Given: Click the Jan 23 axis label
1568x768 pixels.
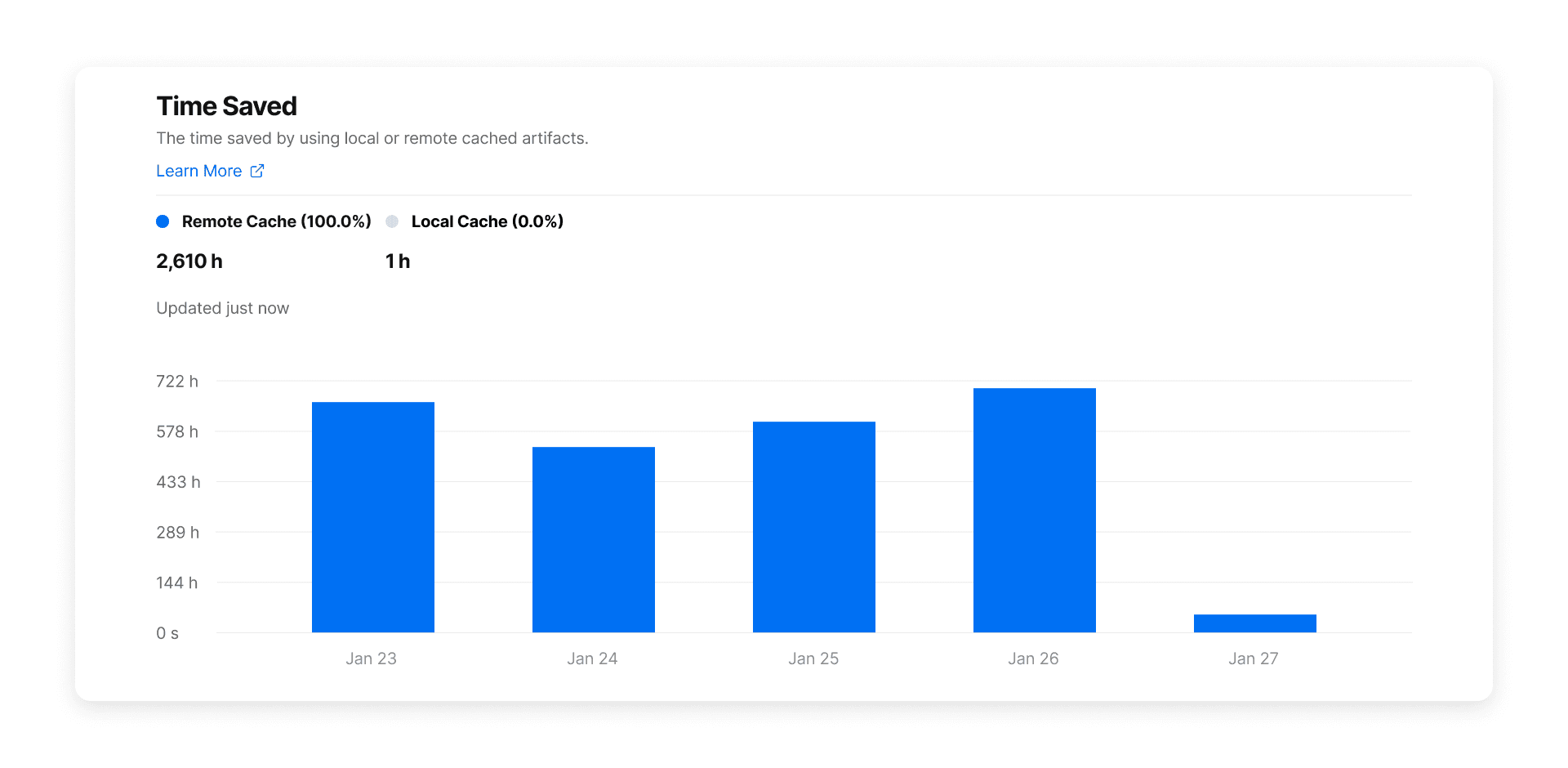Looking at the screenshot, I should click(x=372, y=658).
